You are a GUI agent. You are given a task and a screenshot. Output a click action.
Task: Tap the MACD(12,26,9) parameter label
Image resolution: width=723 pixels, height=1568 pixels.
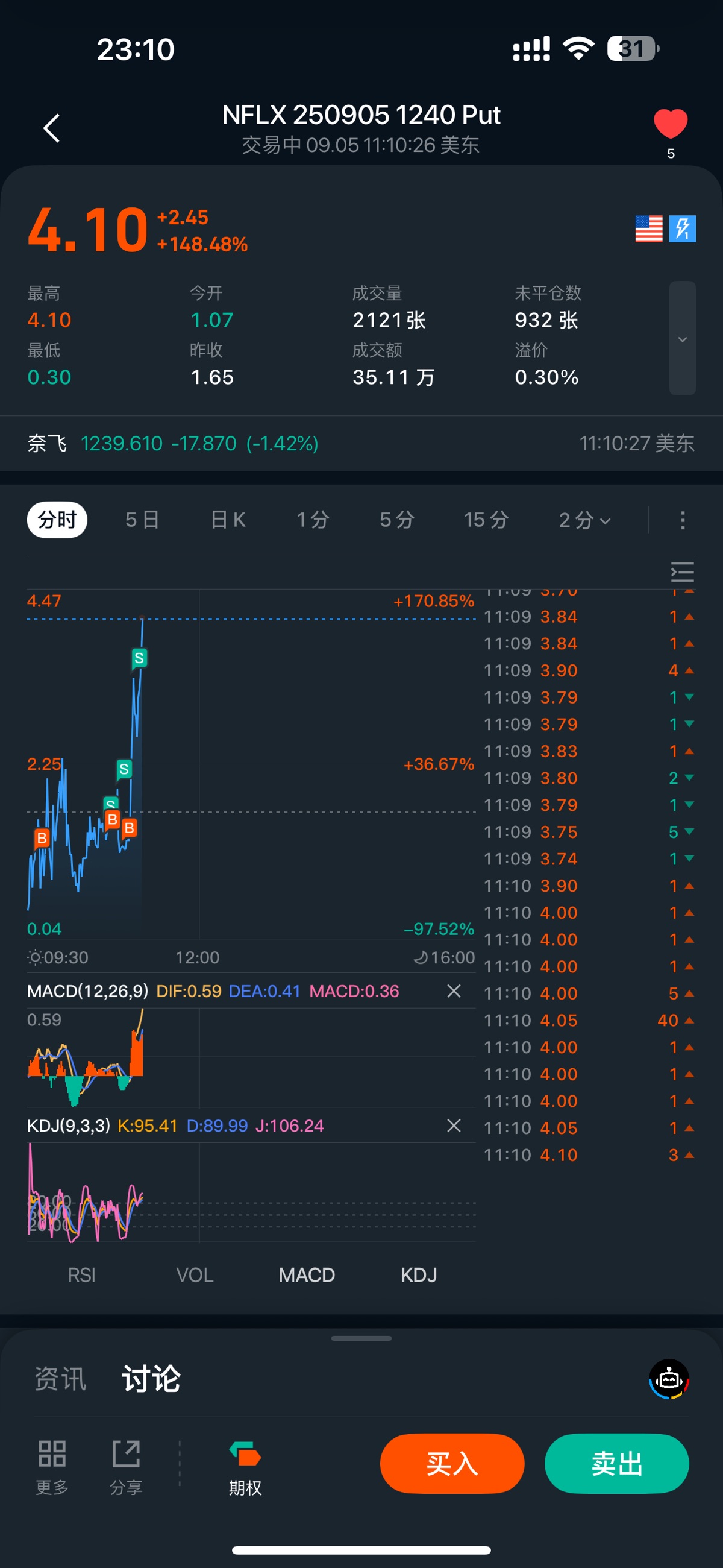pyautogui.click(x=87, y=991)
